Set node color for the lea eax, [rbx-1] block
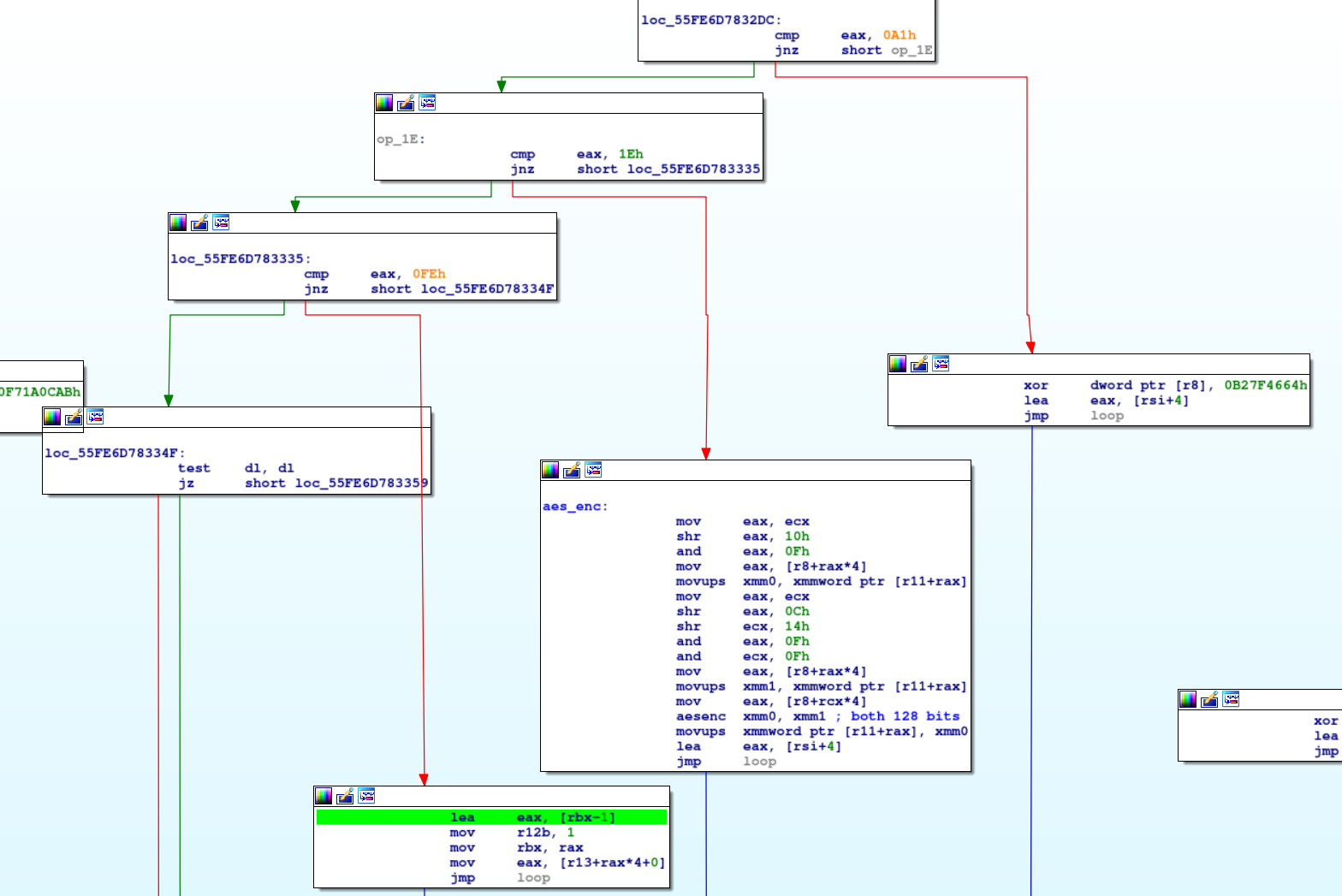 (324, 796)
